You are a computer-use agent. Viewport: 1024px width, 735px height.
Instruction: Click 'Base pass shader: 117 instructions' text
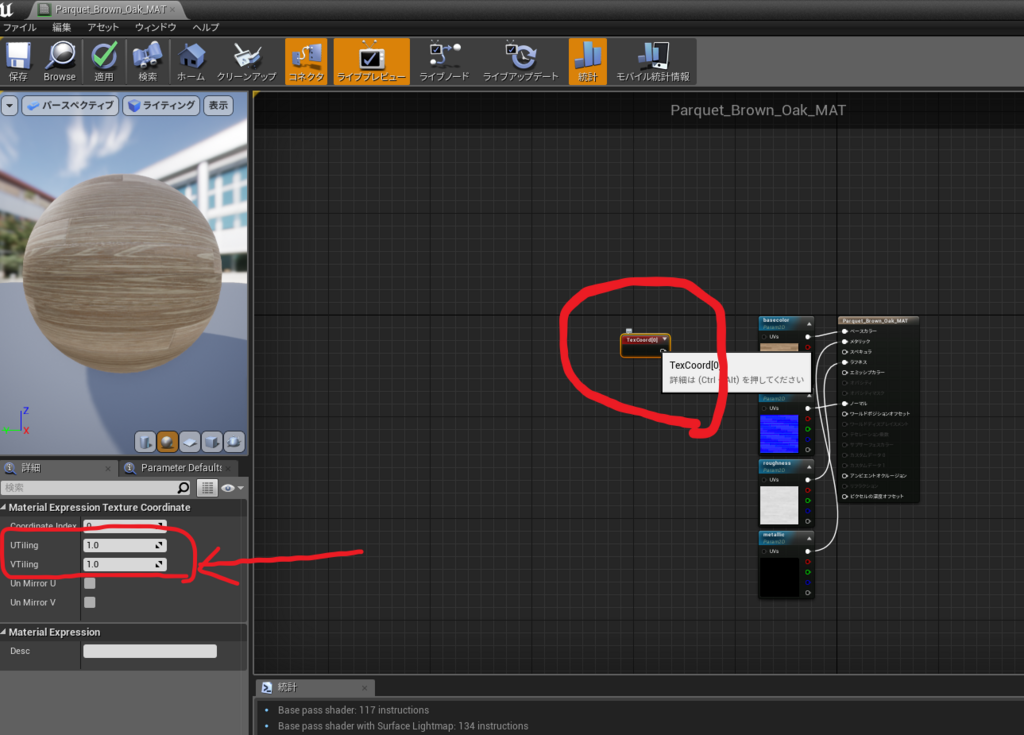click(353, 710)
